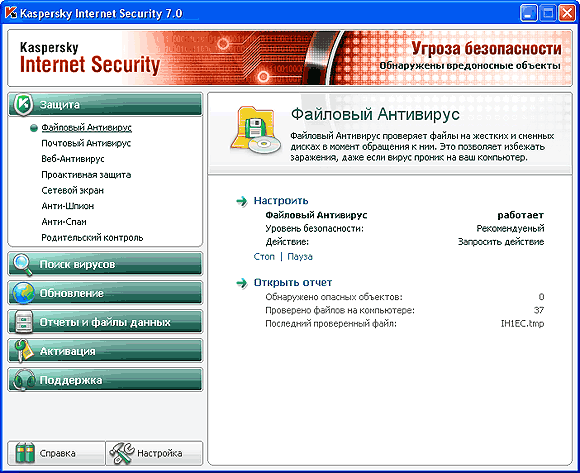
Task: Click the Защита shield icon
Action: pyautogui.click(x=24, y=104)
